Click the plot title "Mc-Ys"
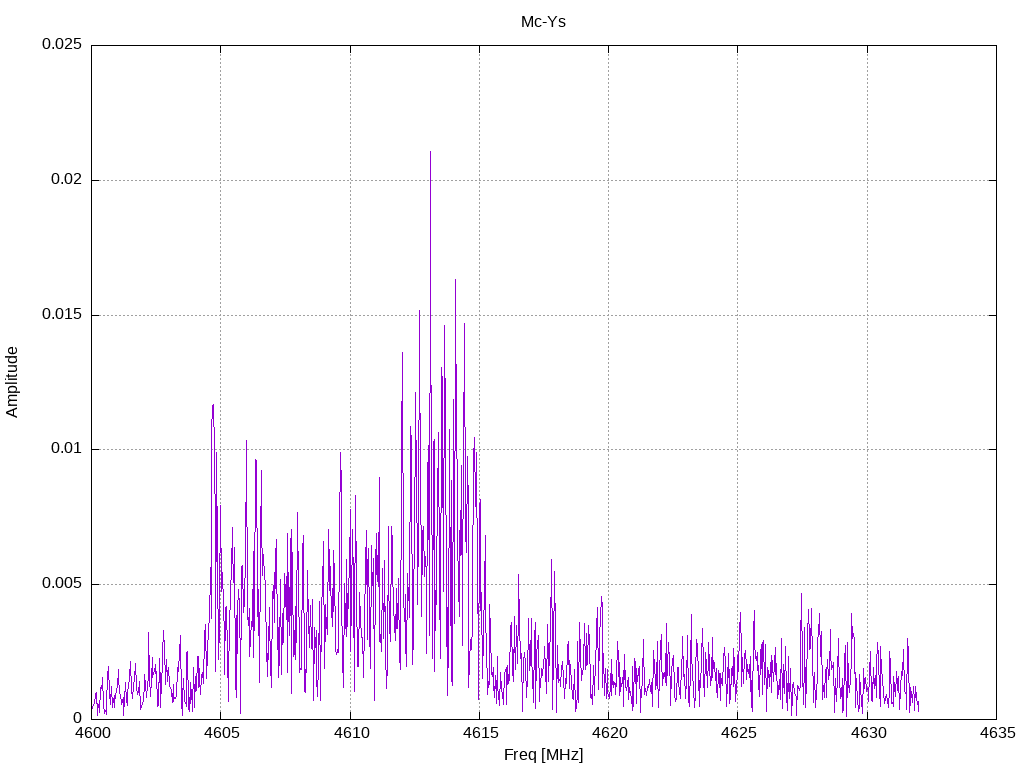Screen dimensions: 1024x768 pyautogui.click(x=543, y=21)
